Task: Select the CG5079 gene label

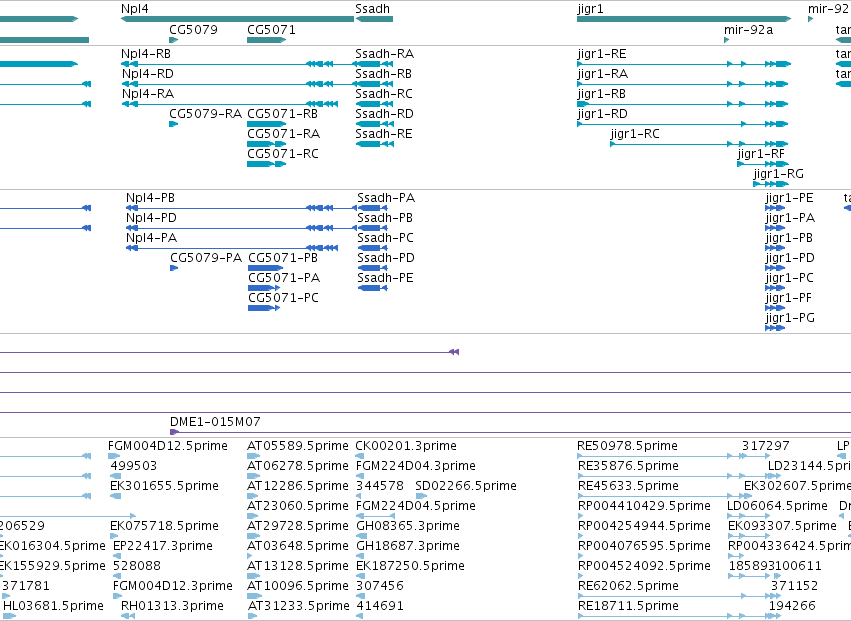Action: click(x=193, y=29)
